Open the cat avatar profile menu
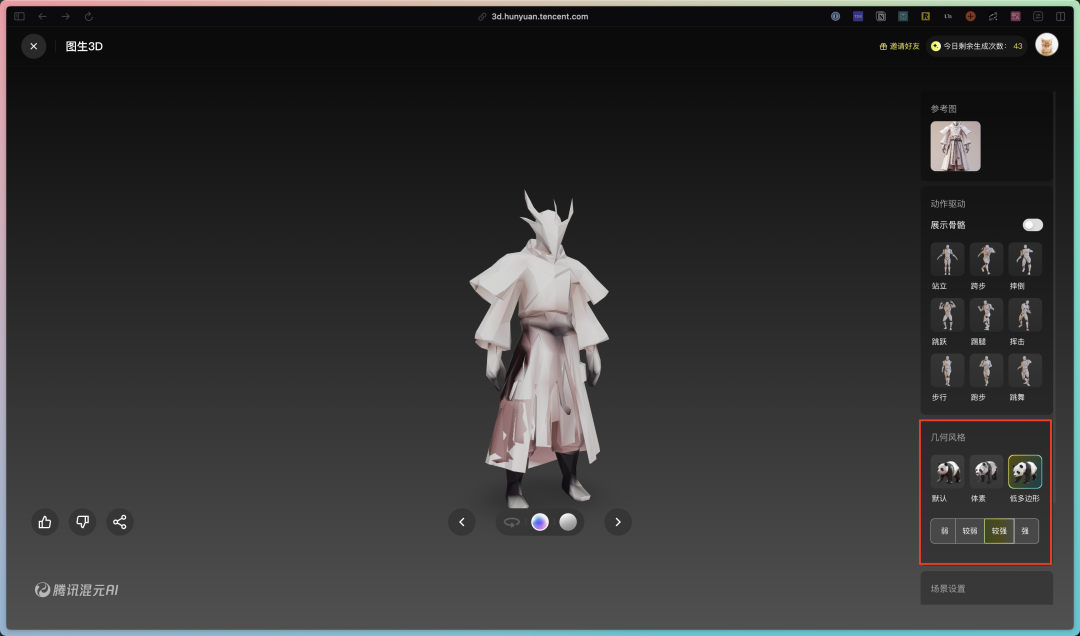The height and width of the screenshot is (636, 1080). 1046,45
